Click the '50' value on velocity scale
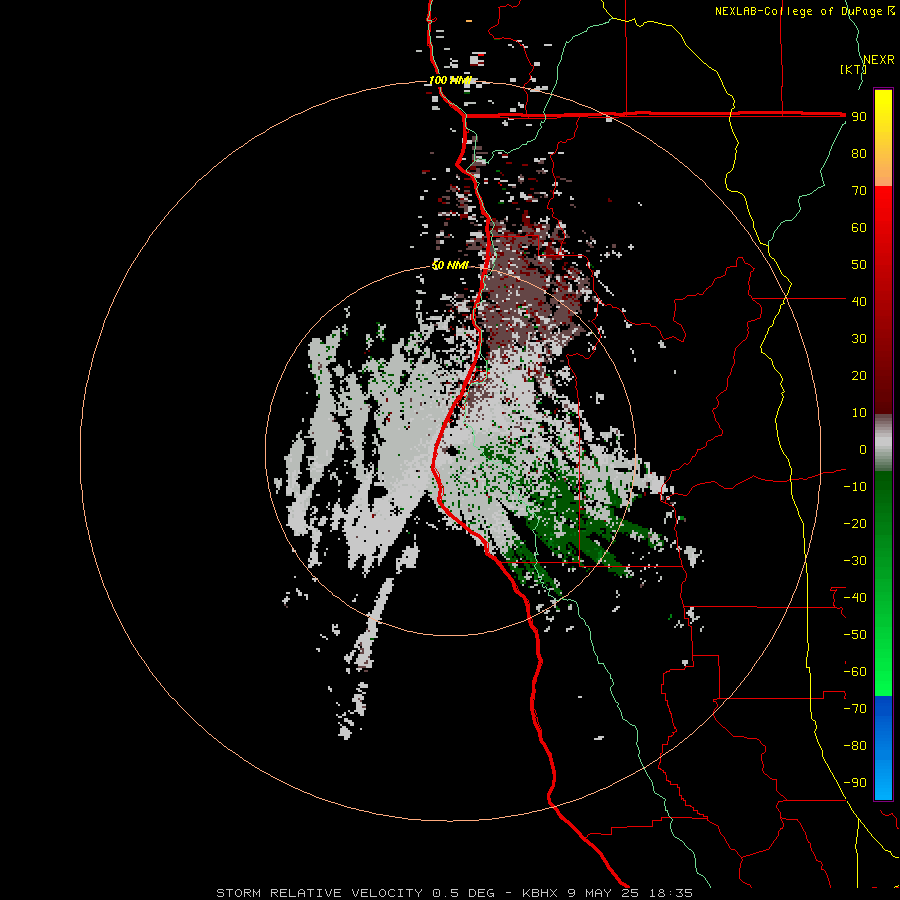The height and width of the screenshot is (900, 900). [x=859, y=265]
